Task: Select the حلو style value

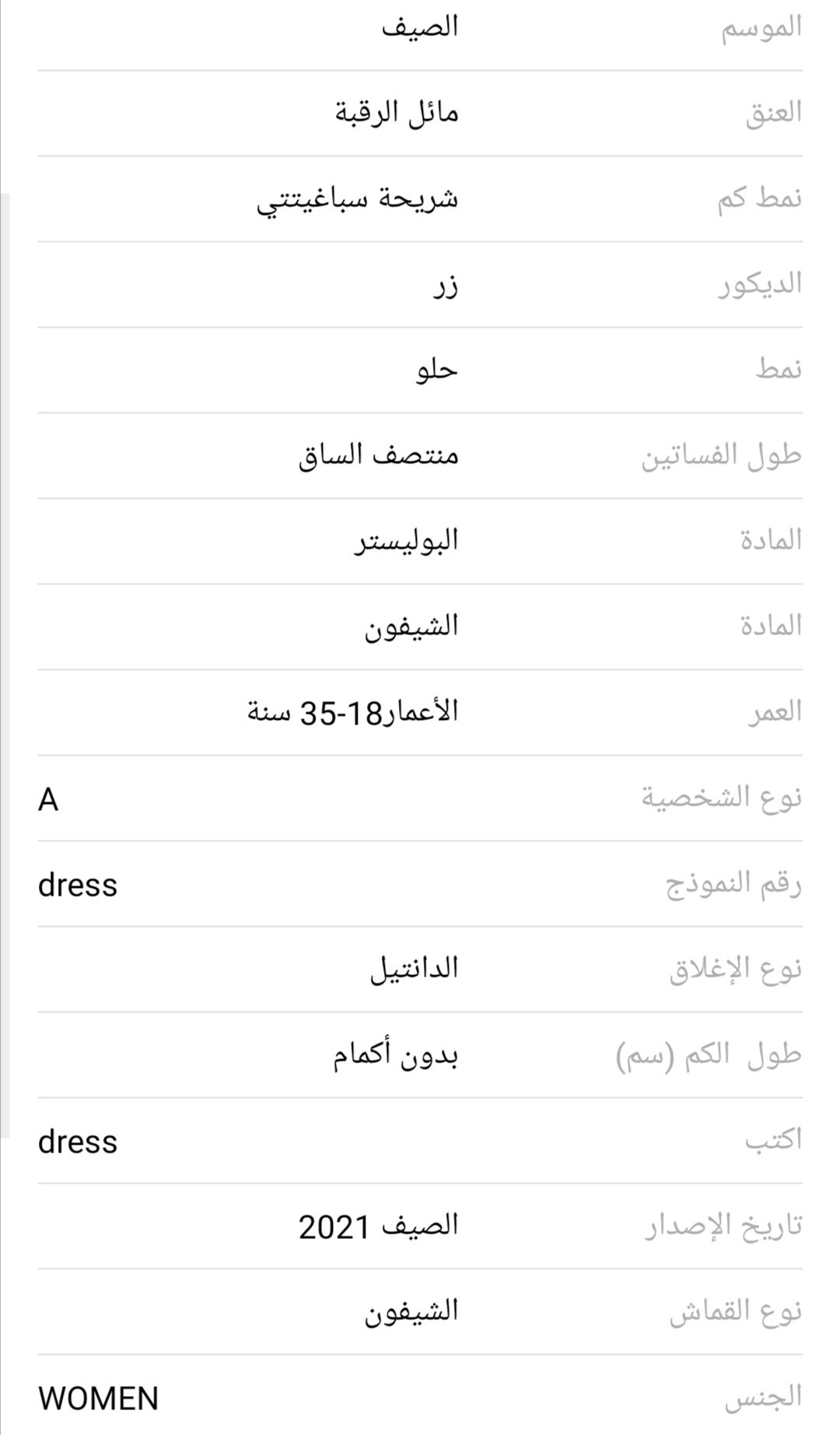Action: [x=436, y=370]
